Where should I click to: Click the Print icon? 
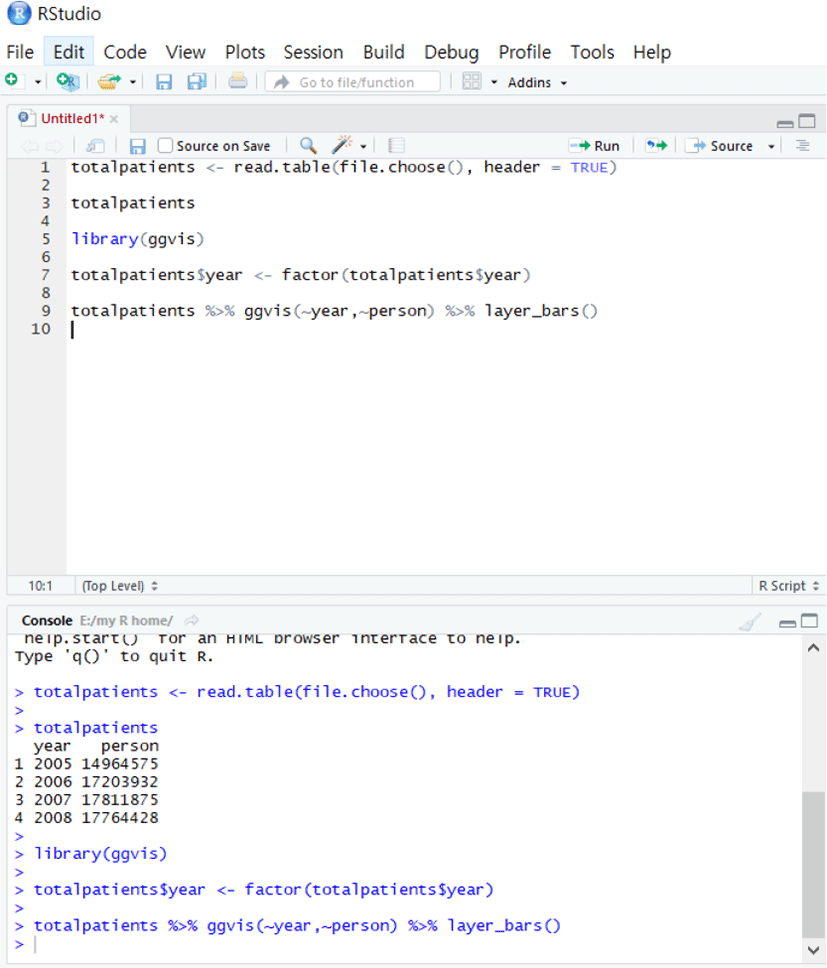coord(238,81)
